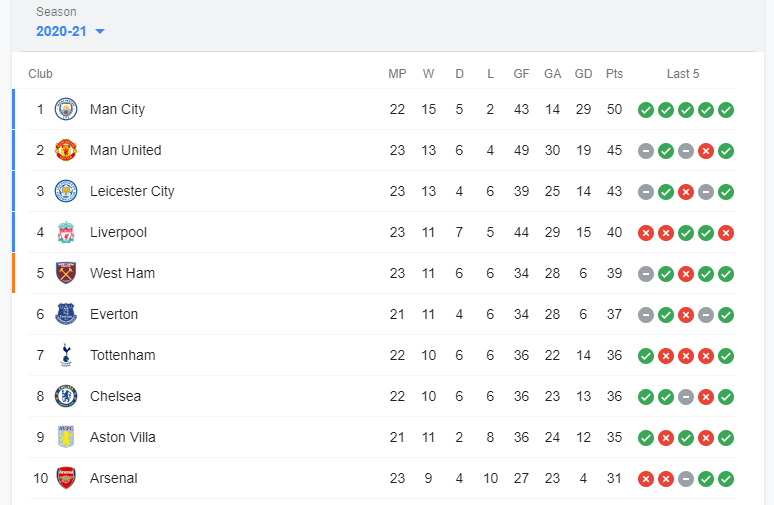
Task: Click the Chelsea club crest
Action: point(66,396)
